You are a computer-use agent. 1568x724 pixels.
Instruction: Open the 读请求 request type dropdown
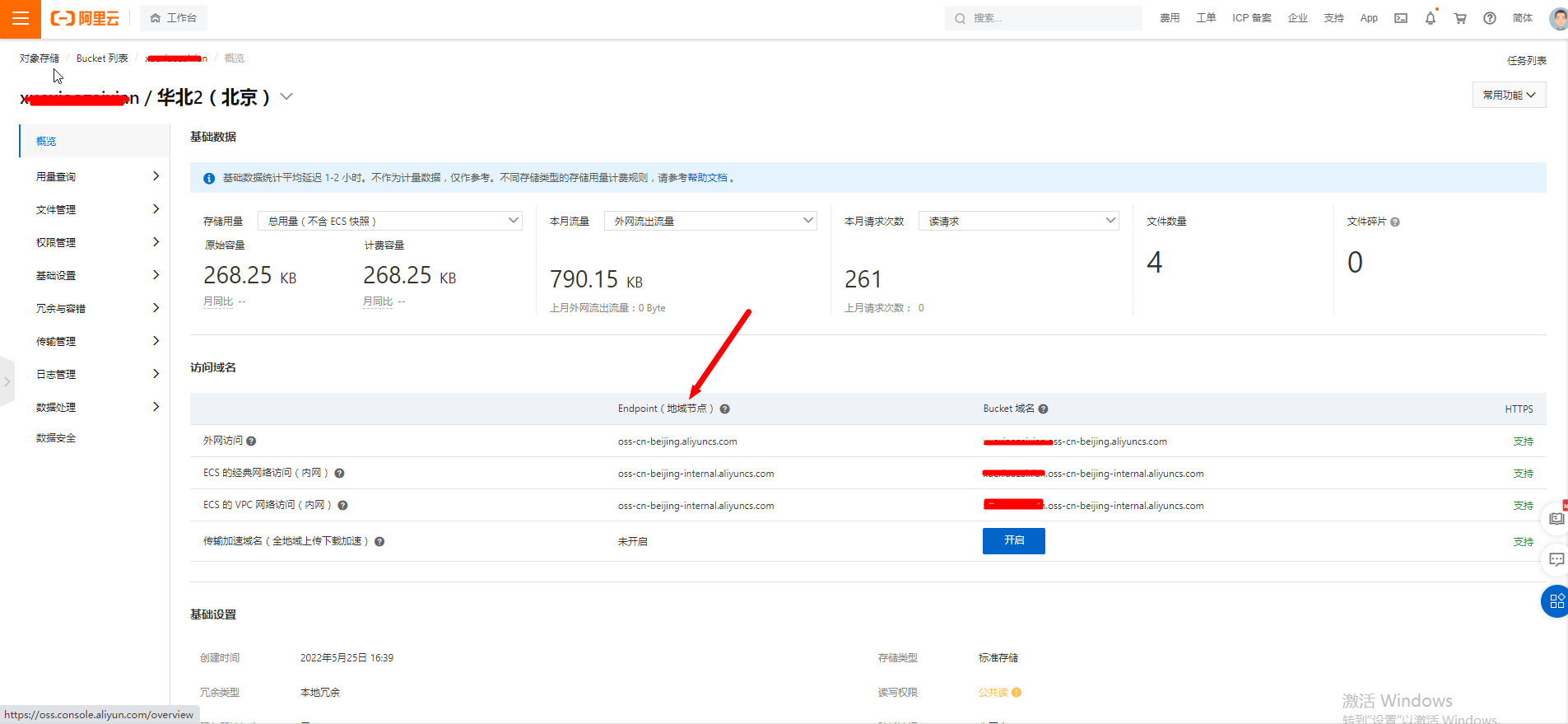pos(1018,221)
